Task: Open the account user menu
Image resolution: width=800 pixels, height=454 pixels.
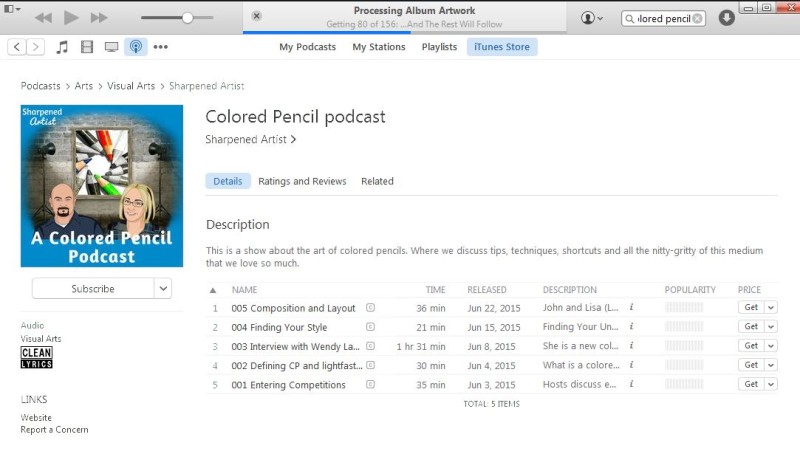Action: 592,18
